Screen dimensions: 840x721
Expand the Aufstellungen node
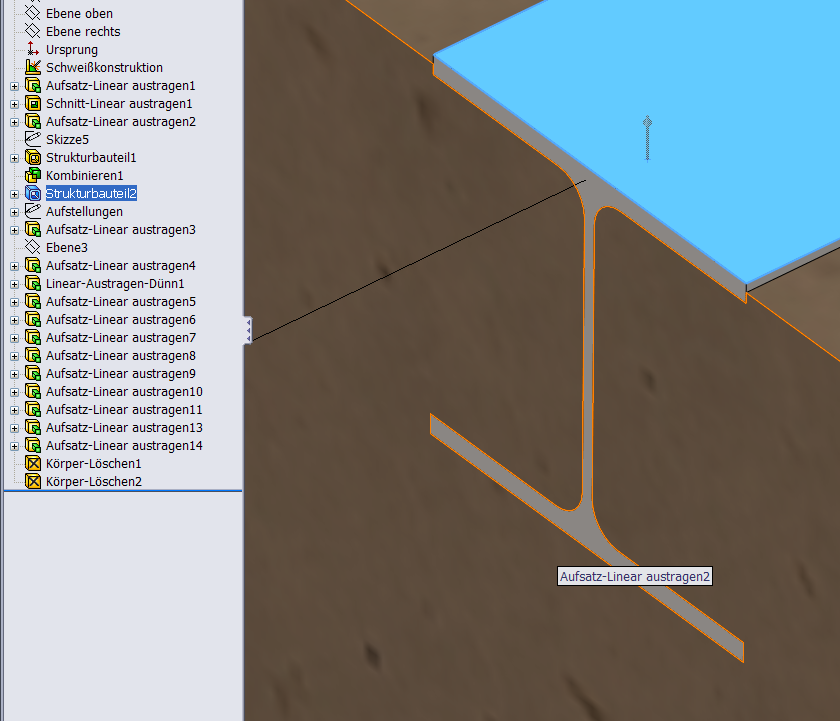pos(14,212)
